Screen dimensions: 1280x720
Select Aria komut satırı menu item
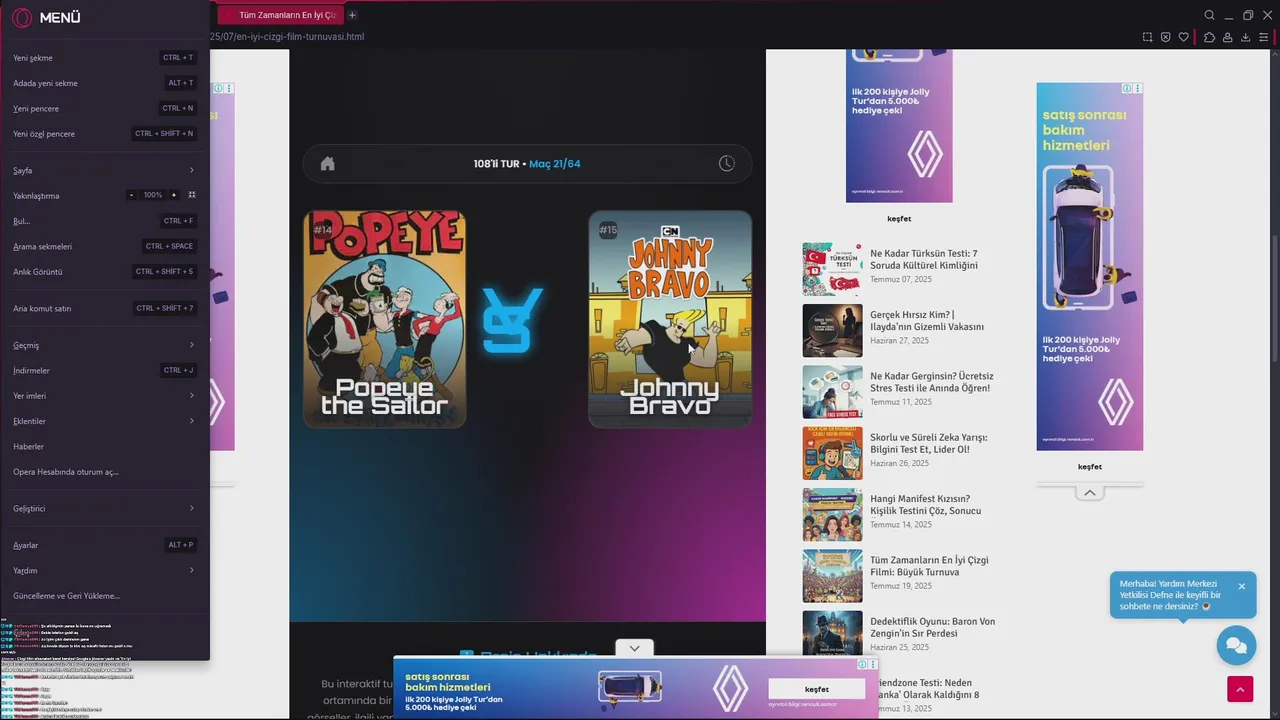(104, 308)
